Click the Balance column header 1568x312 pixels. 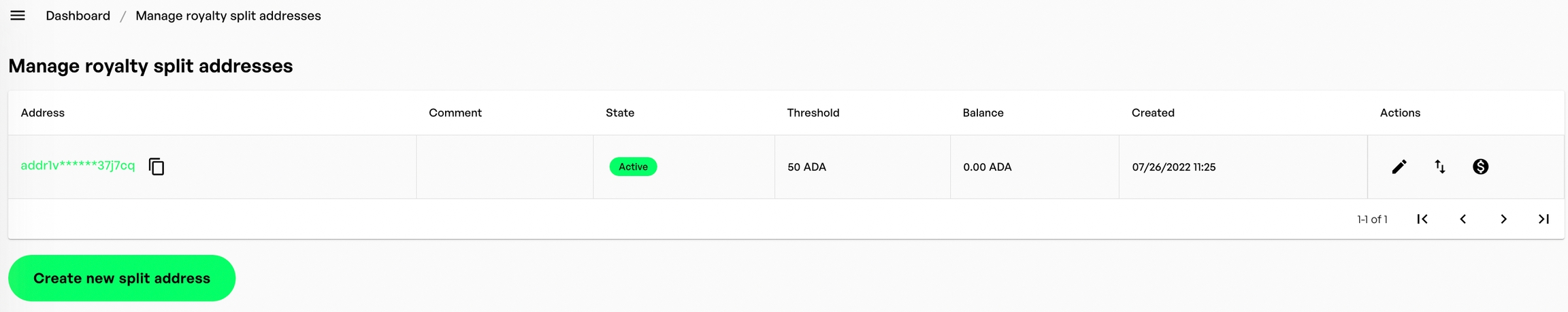pyautogui.click(x=983, y=113)
